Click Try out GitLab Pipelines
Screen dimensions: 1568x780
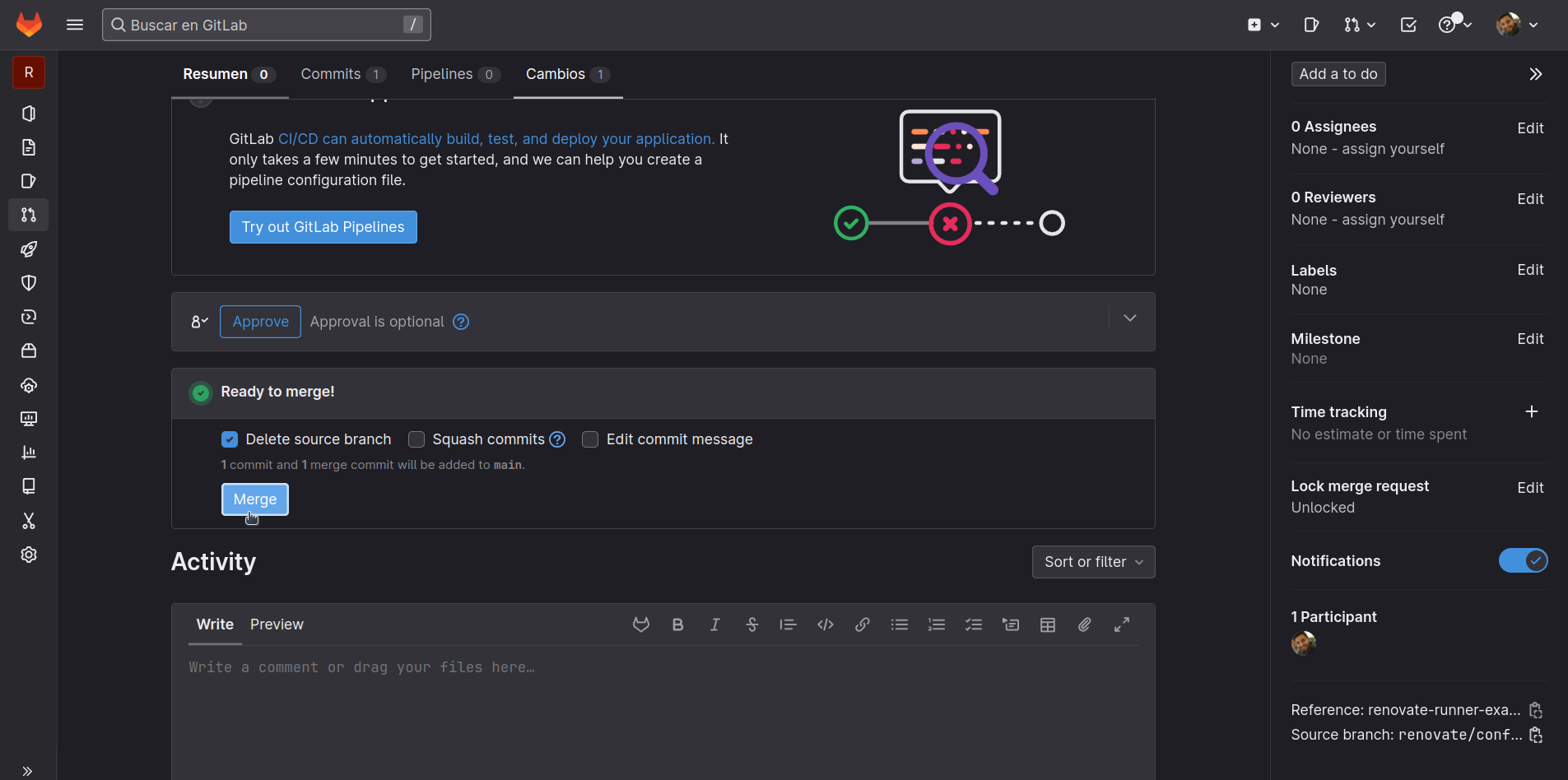tap(323, 227)
